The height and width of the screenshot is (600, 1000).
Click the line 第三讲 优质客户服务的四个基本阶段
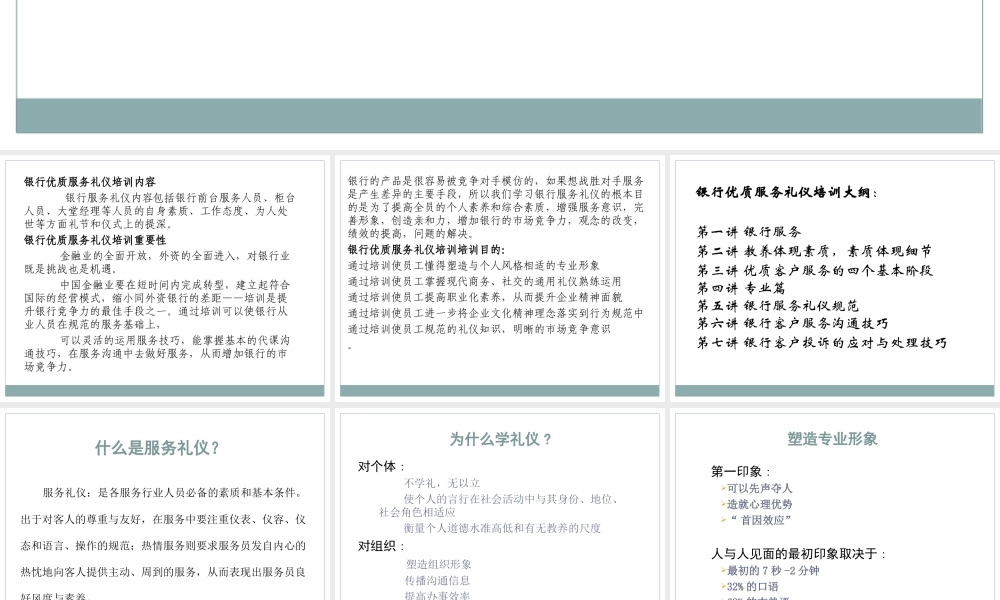(x=814, y=270)
